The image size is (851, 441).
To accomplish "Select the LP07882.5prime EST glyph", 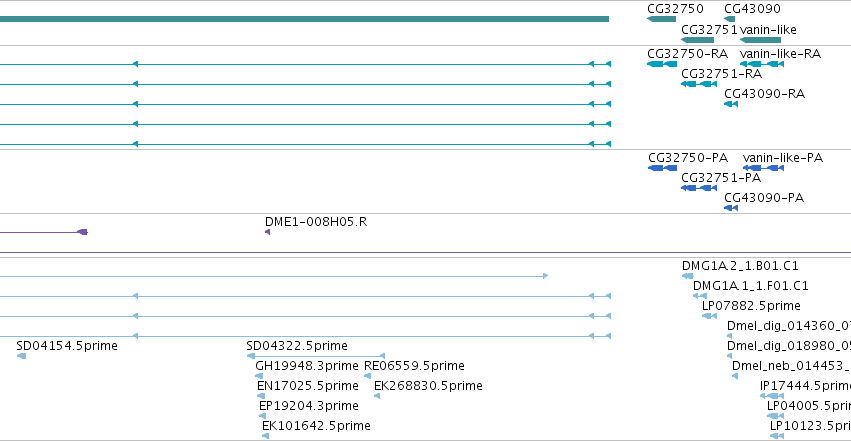I will click(709, 316).
